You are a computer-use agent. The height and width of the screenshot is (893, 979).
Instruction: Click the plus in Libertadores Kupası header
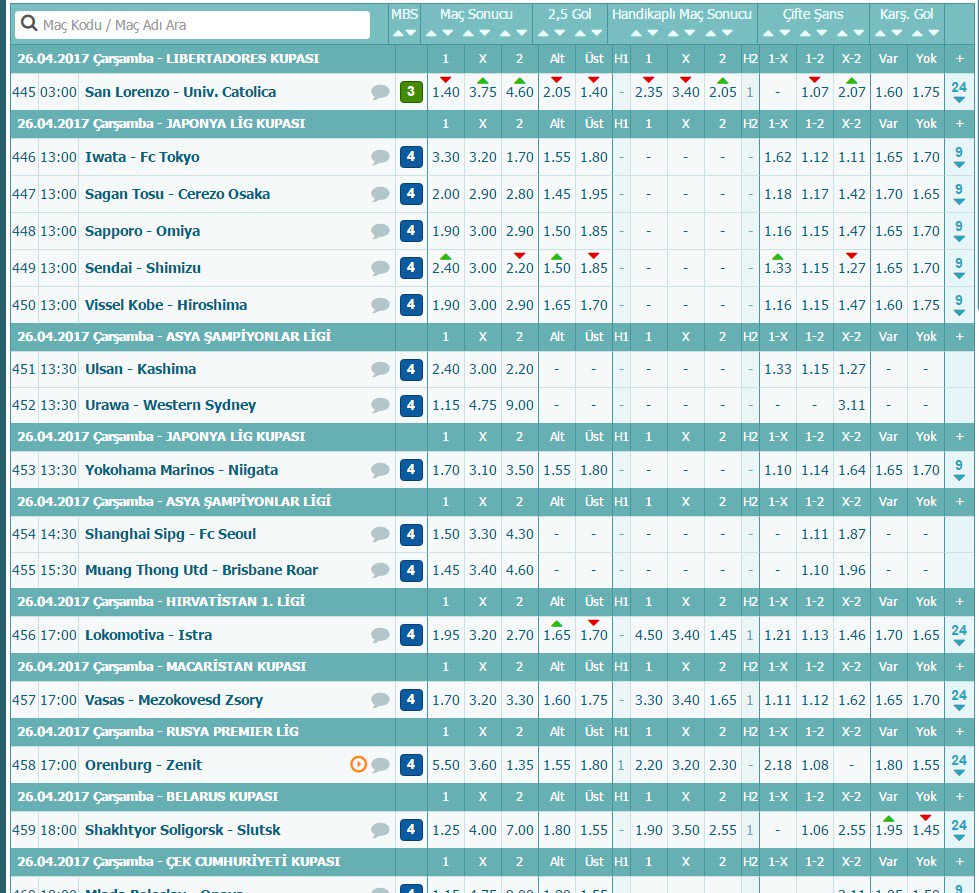tap(960, 59)
